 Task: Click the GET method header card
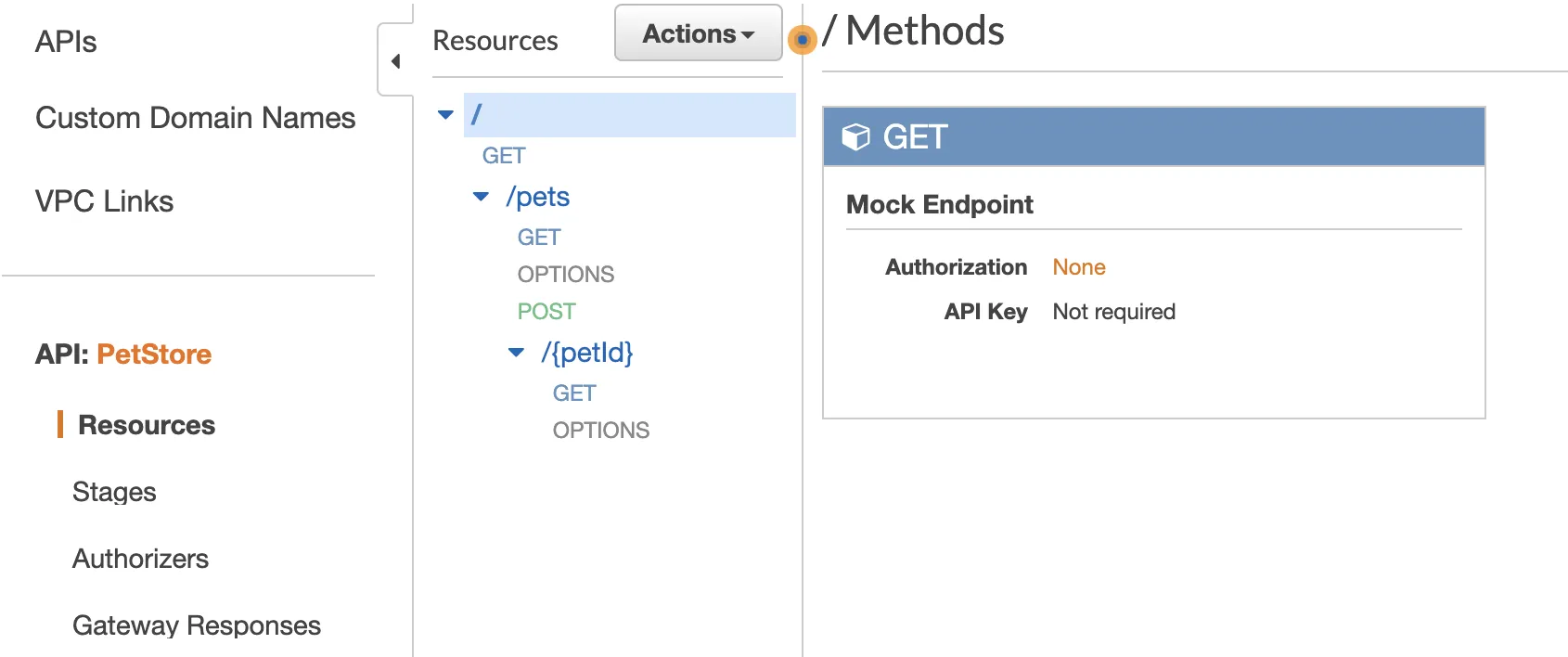tap(1153, 137)
